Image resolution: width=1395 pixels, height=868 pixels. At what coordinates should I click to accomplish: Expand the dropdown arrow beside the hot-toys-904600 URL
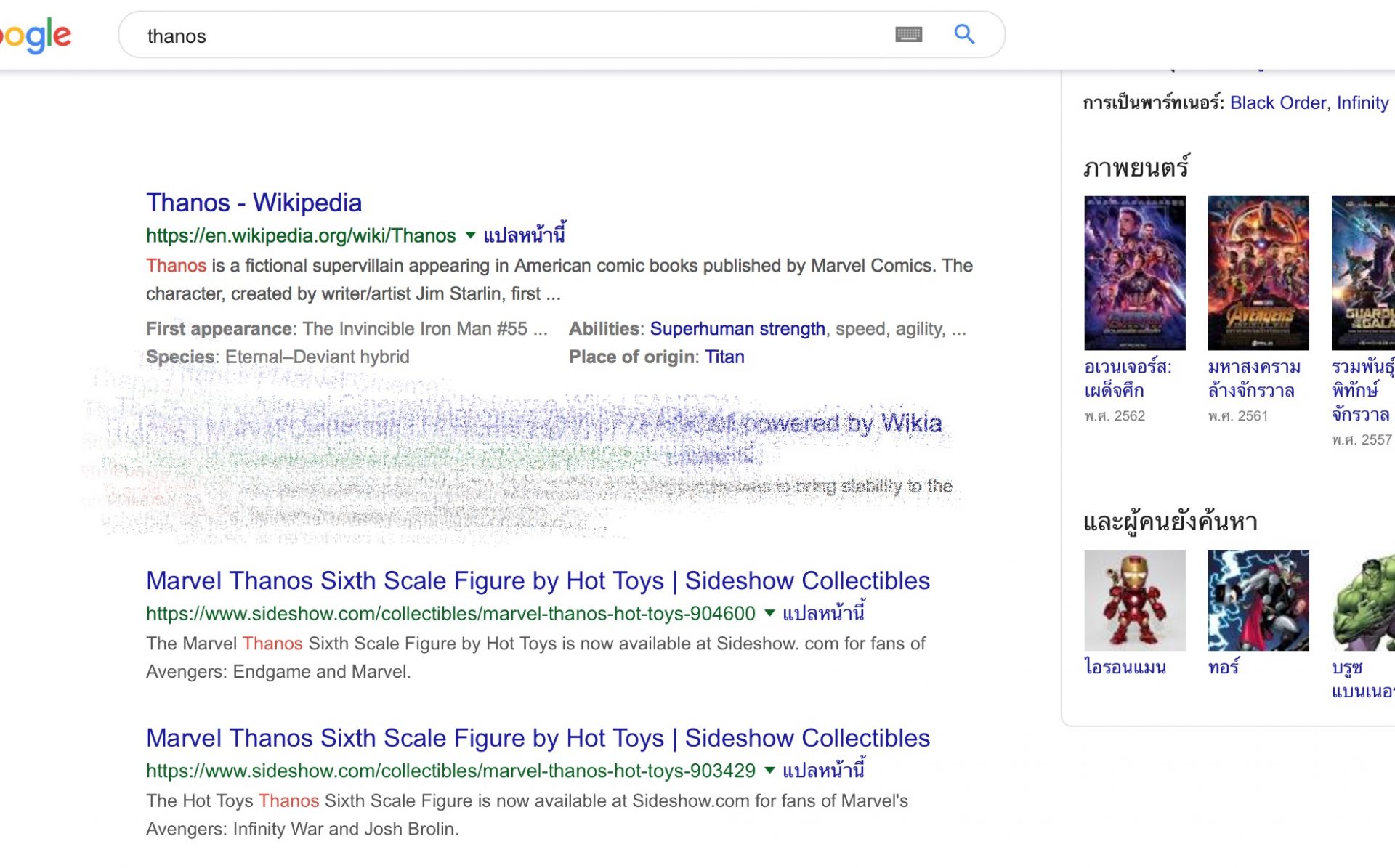(769, 613)
